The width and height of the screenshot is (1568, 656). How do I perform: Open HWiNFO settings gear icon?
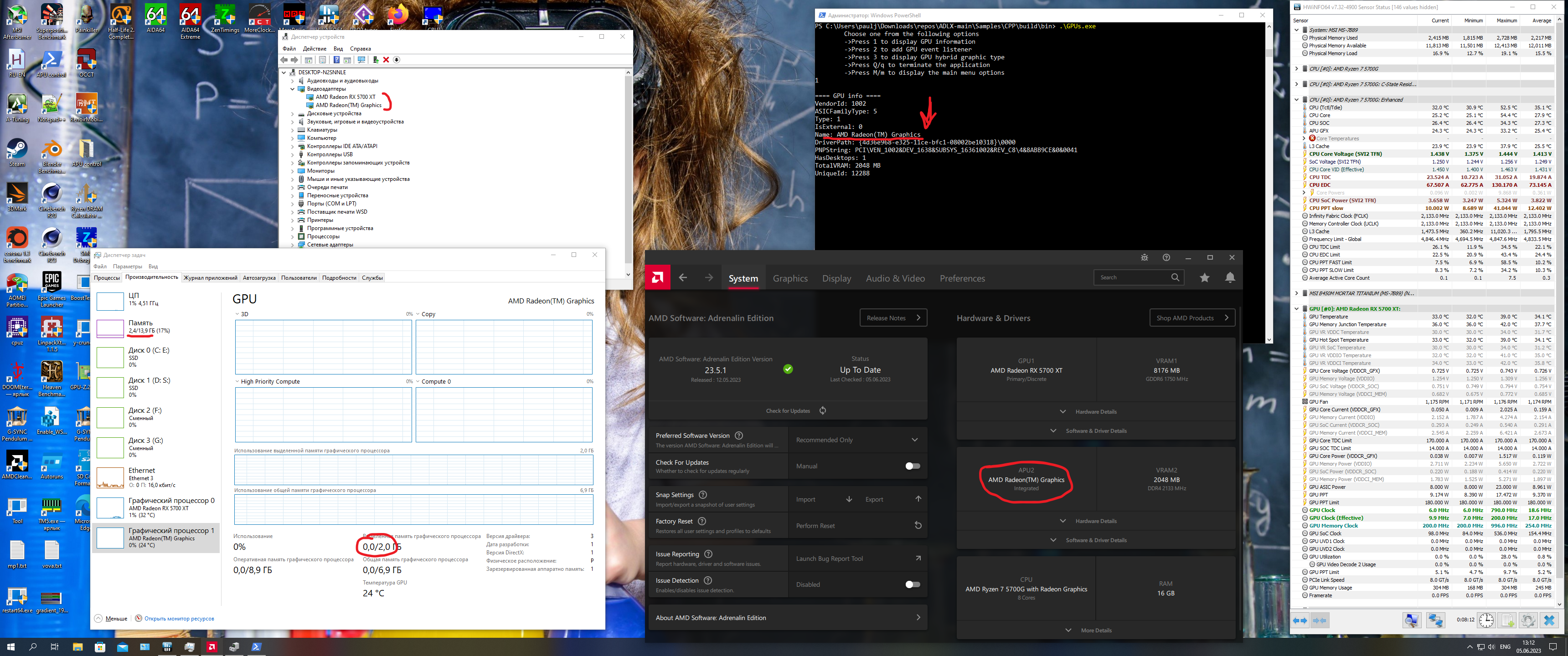[1527, 620]
